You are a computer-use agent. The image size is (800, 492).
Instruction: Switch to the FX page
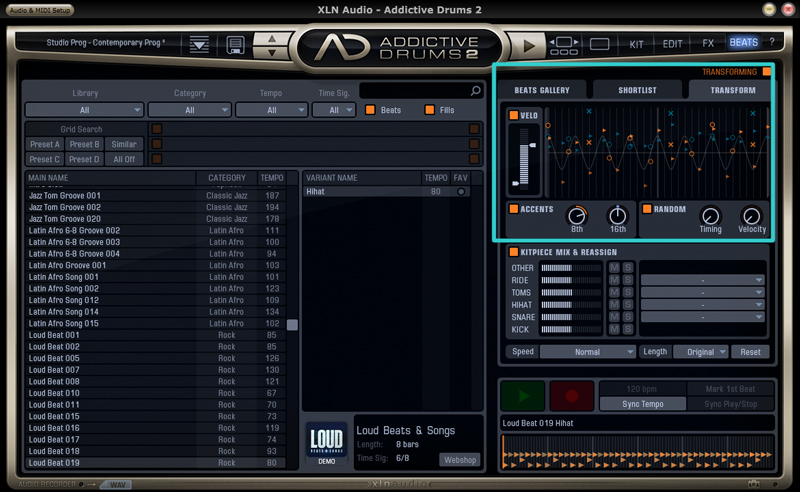(708, 44)
